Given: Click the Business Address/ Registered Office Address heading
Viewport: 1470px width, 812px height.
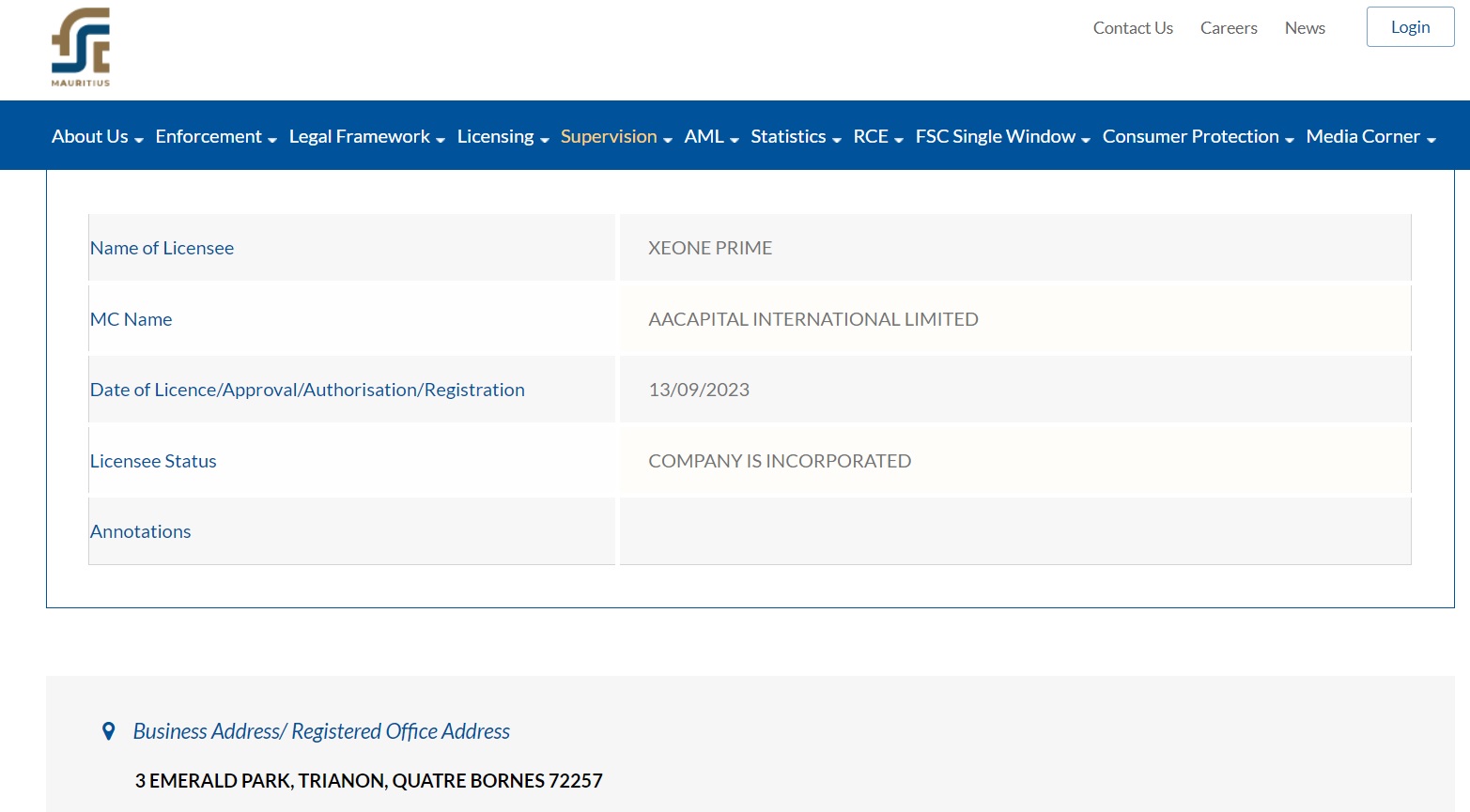Looking at the screenshot, I should coord(321,731).
